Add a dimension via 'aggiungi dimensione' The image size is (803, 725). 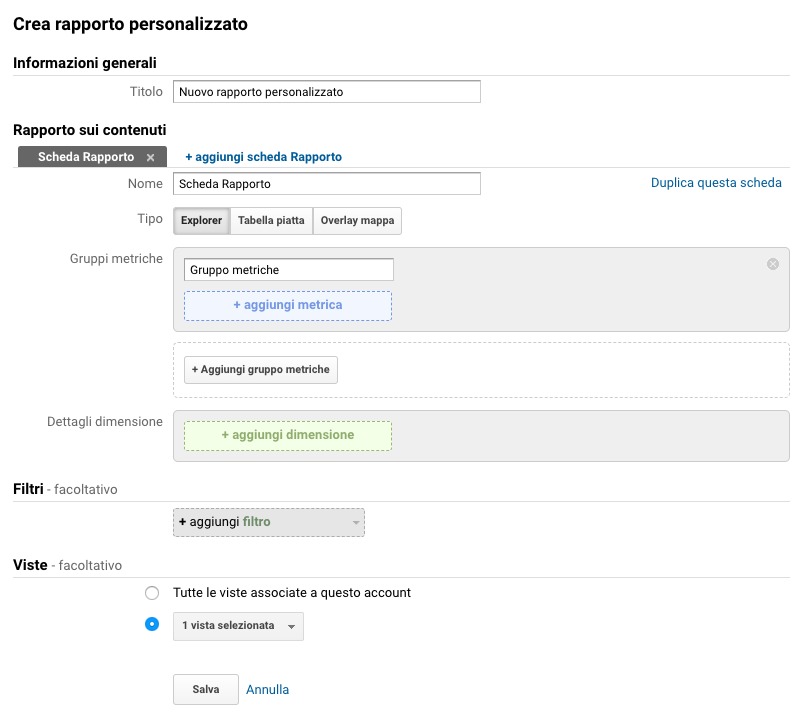coord(288,436)
